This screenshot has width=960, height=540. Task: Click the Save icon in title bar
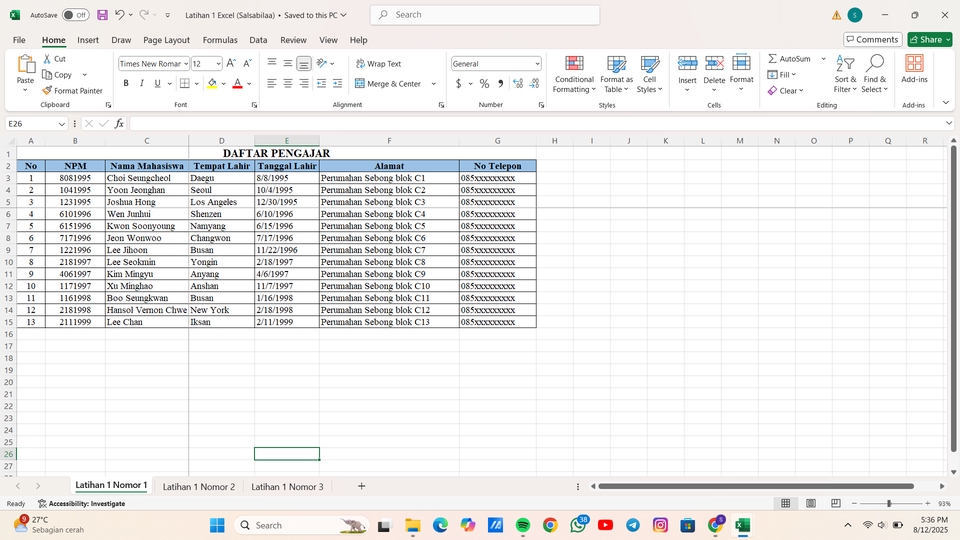point(102,15)
